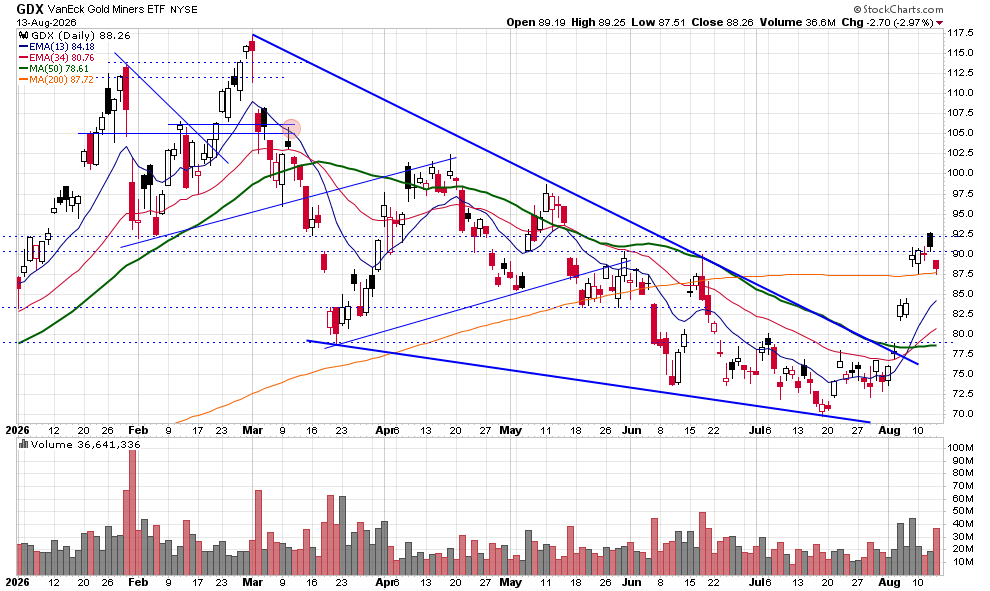Select the GDX (Daily) 88.26 legend entry

[x=80, y=36]
